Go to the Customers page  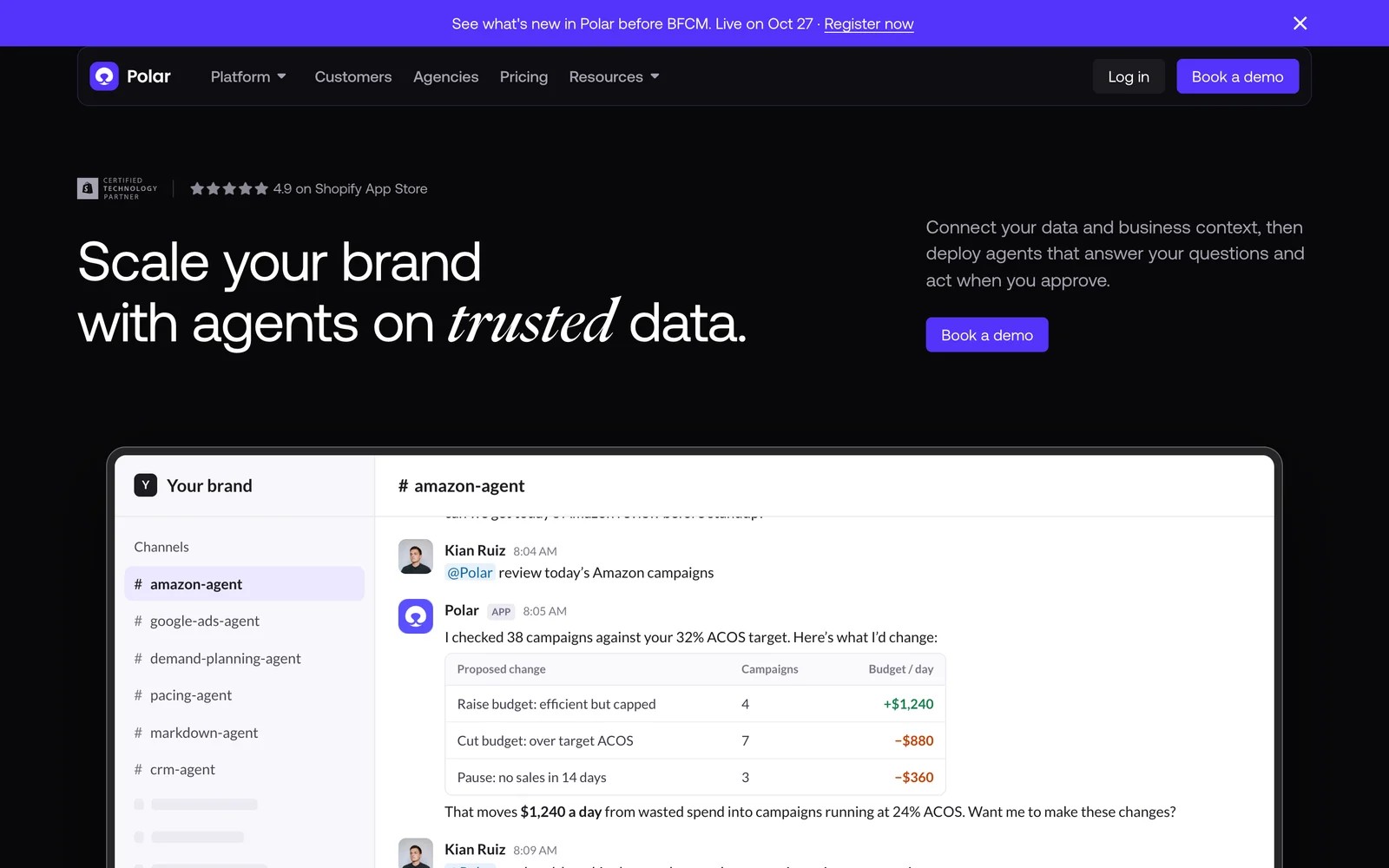(353, 76)
